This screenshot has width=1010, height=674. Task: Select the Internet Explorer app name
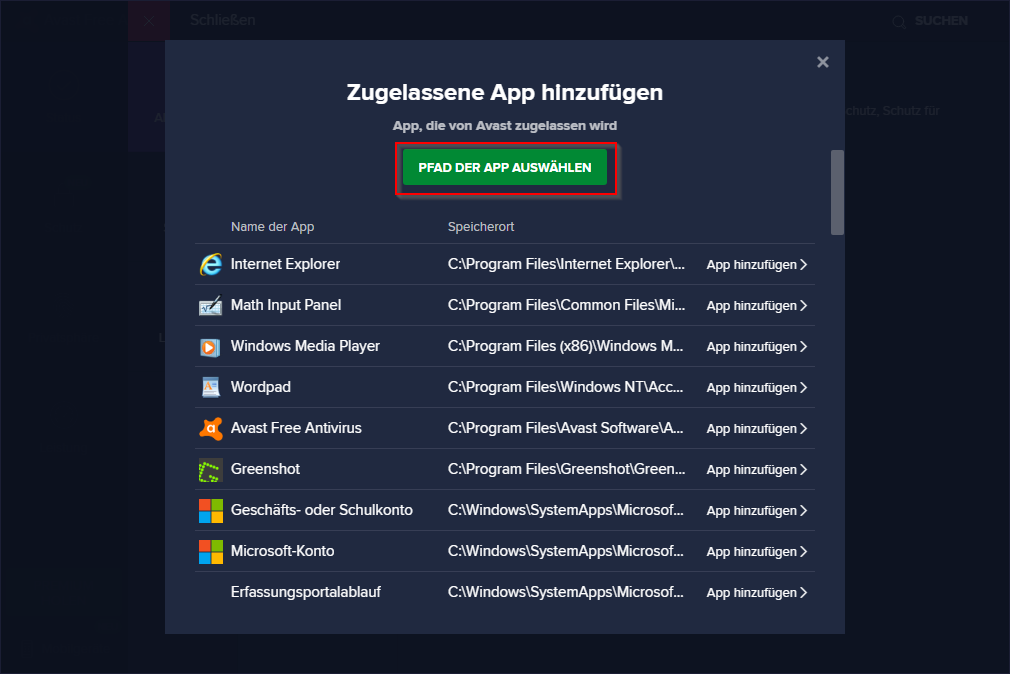(x=285, y=264)
